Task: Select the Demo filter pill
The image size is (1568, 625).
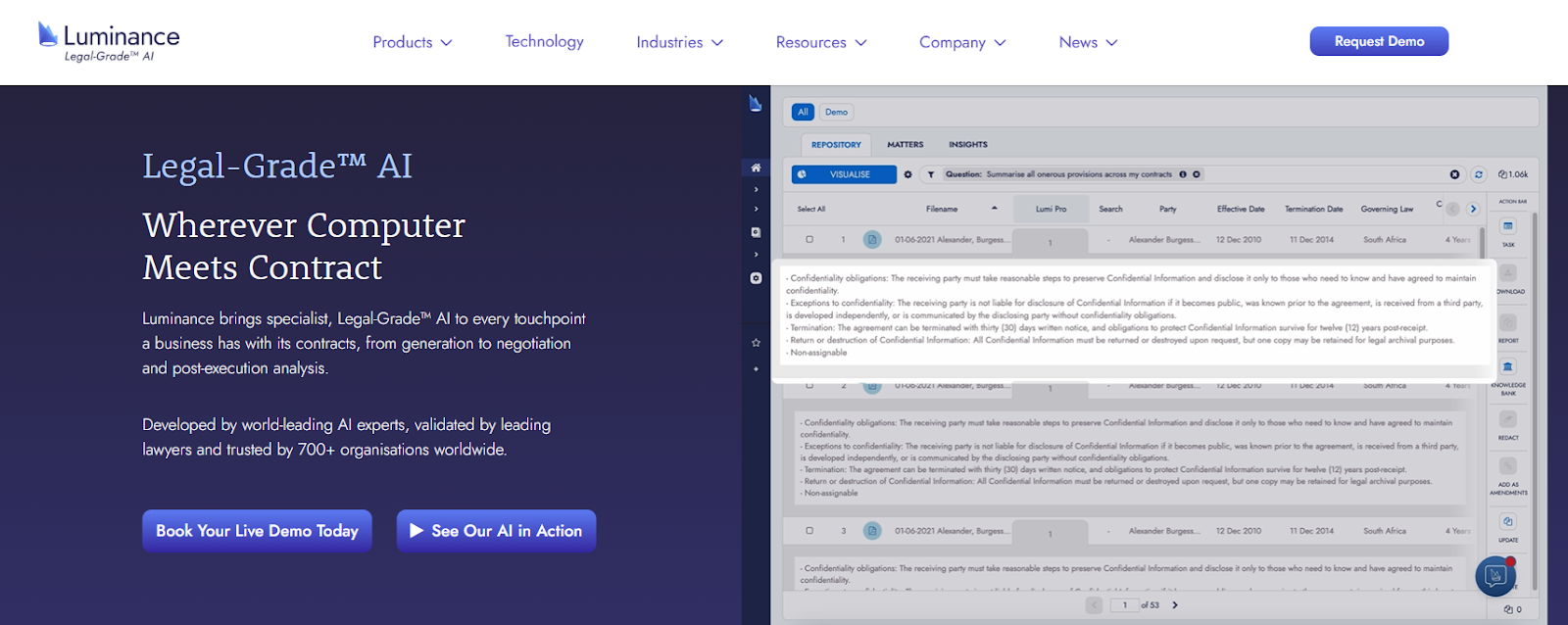Action: click(836, 112)
